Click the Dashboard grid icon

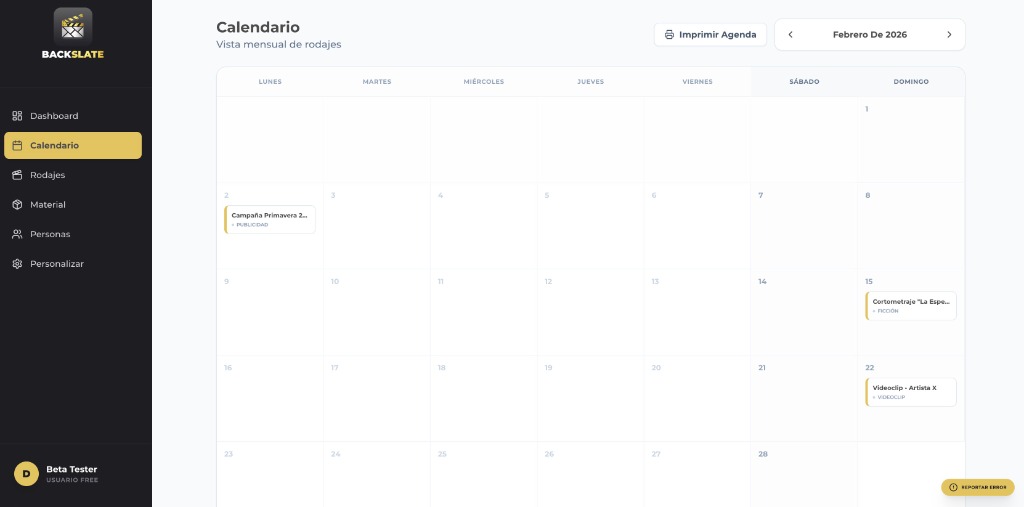coord(18,116)
